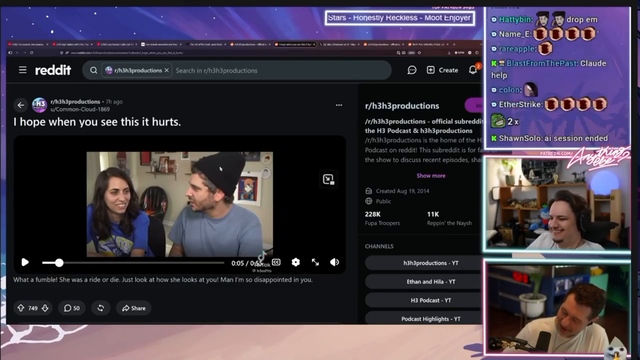The height and width of the screenshot is (360, 640).
Task: Open the post three-dot overflow menu
Action: (339, 105)
